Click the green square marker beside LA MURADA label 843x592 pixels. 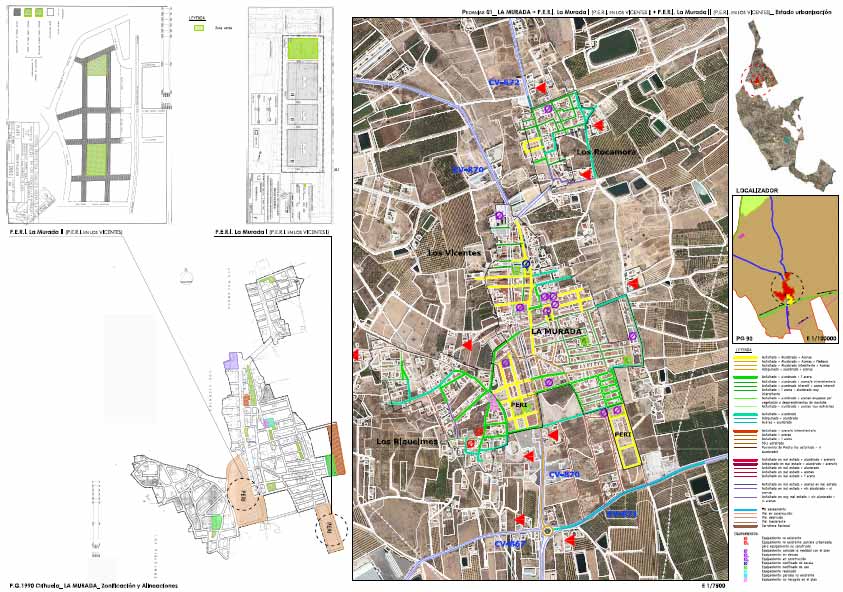[585, 341]
